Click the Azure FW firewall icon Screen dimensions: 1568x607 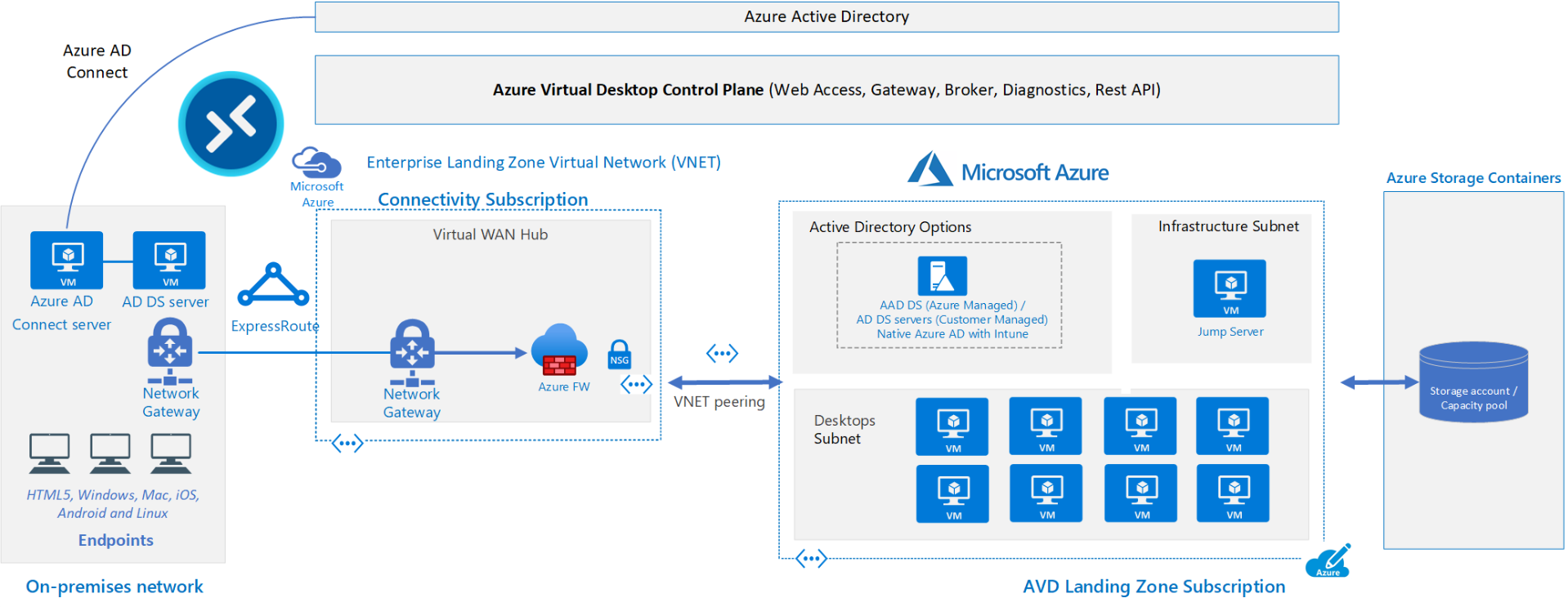coord(559,350)
